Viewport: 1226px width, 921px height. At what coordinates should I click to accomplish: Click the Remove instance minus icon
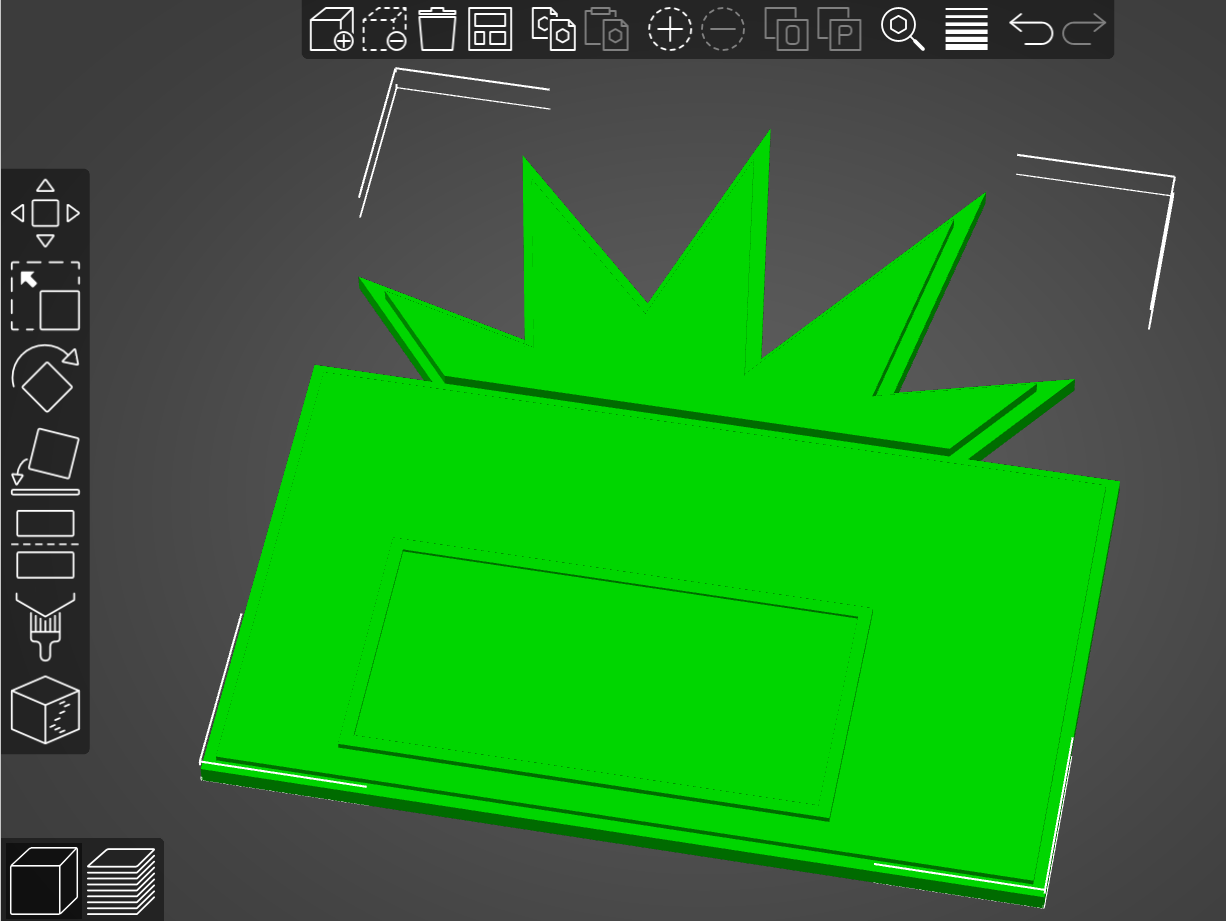coord(723,29)
